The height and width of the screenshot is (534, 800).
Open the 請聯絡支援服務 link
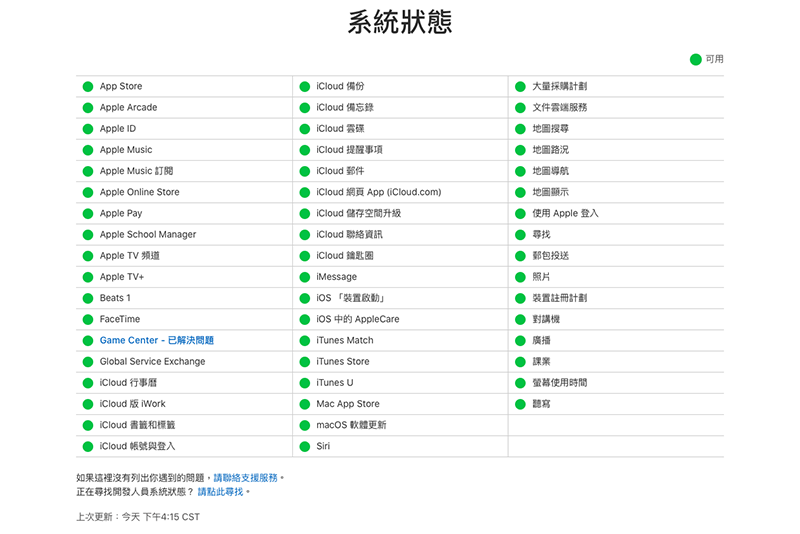point(245,478)
